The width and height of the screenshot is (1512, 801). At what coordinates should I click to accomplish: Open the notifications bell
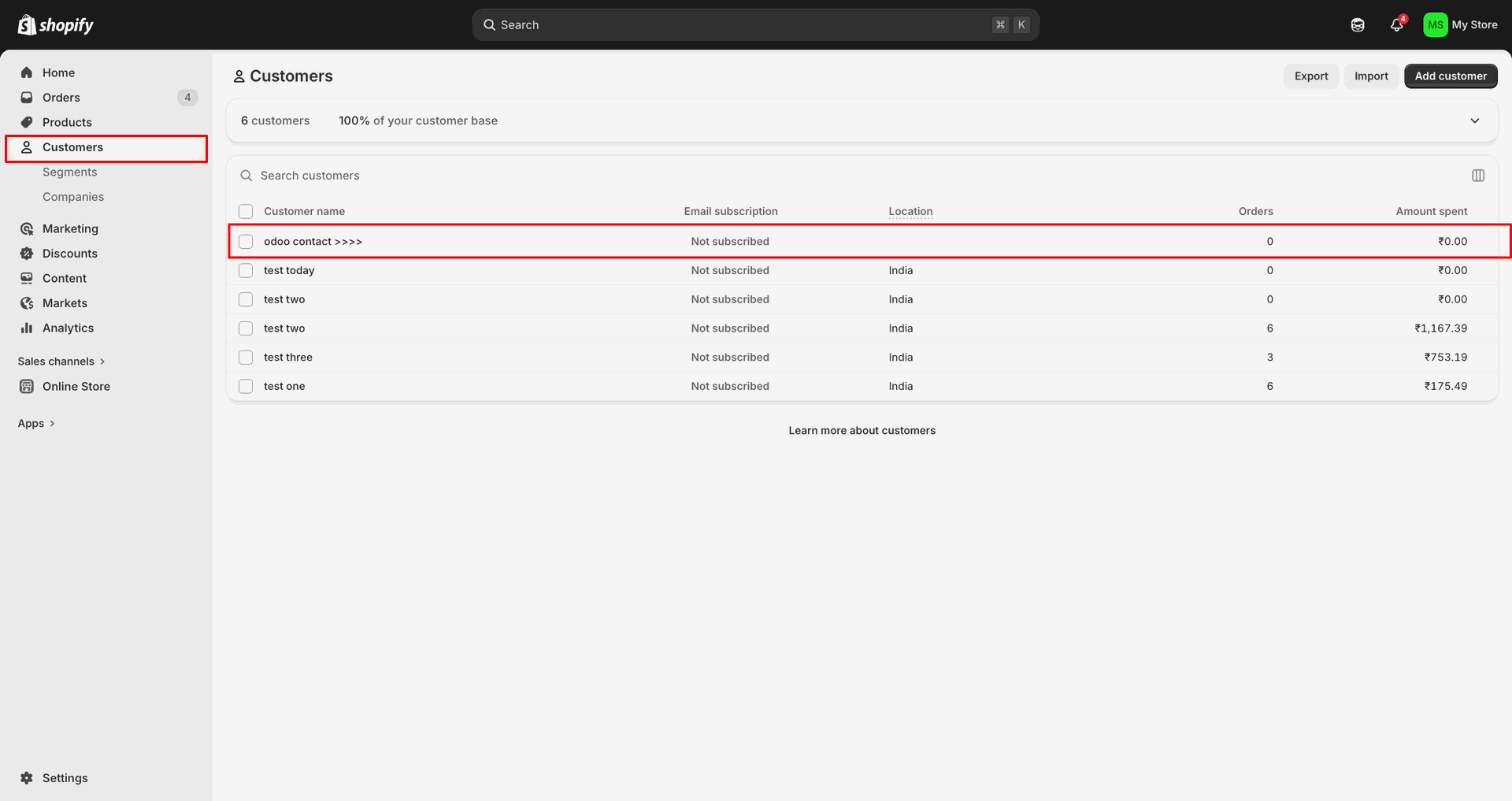tap(1397, 25)
